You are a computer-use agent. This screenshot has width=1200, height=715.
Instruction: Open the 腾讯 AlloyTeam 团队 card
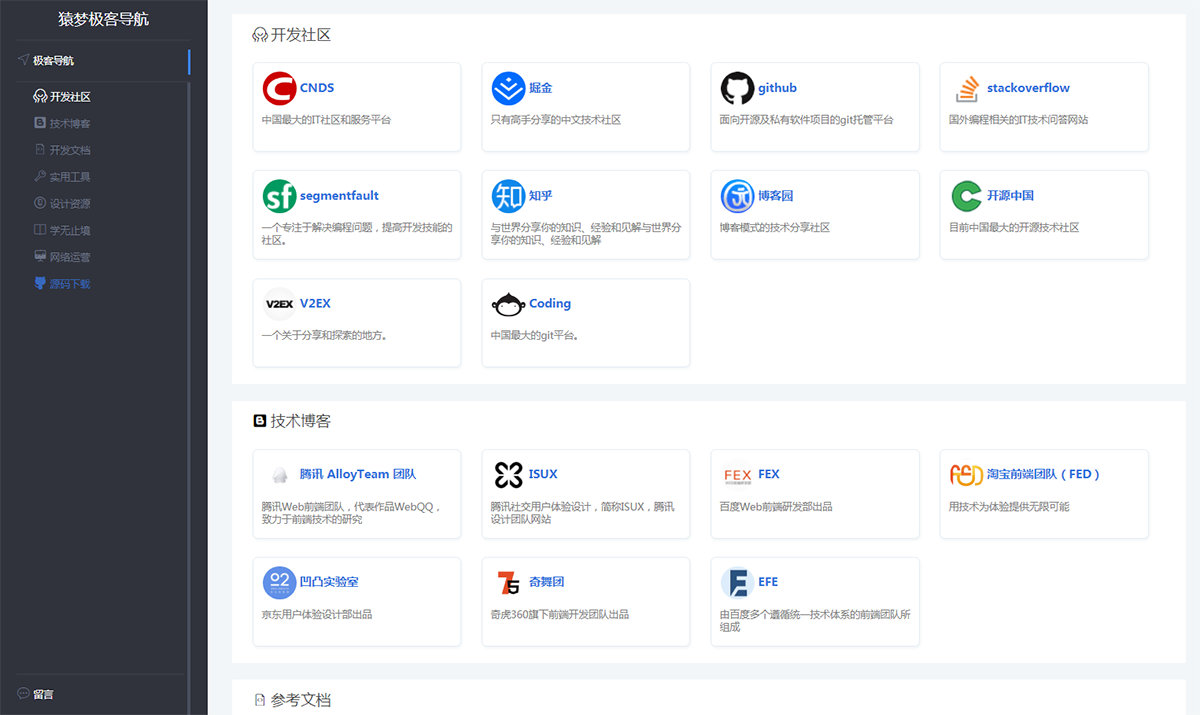[356, 493]
